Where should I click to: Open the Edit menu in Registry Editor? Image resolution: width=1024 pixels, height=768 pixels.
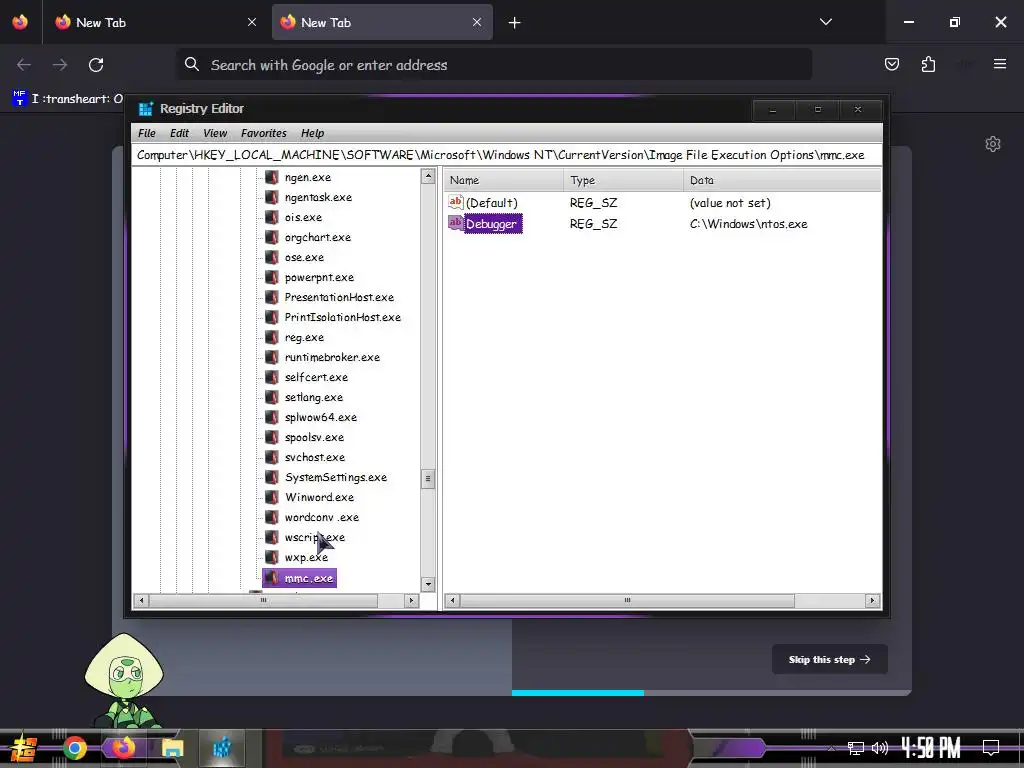click(x=179, y=133)
